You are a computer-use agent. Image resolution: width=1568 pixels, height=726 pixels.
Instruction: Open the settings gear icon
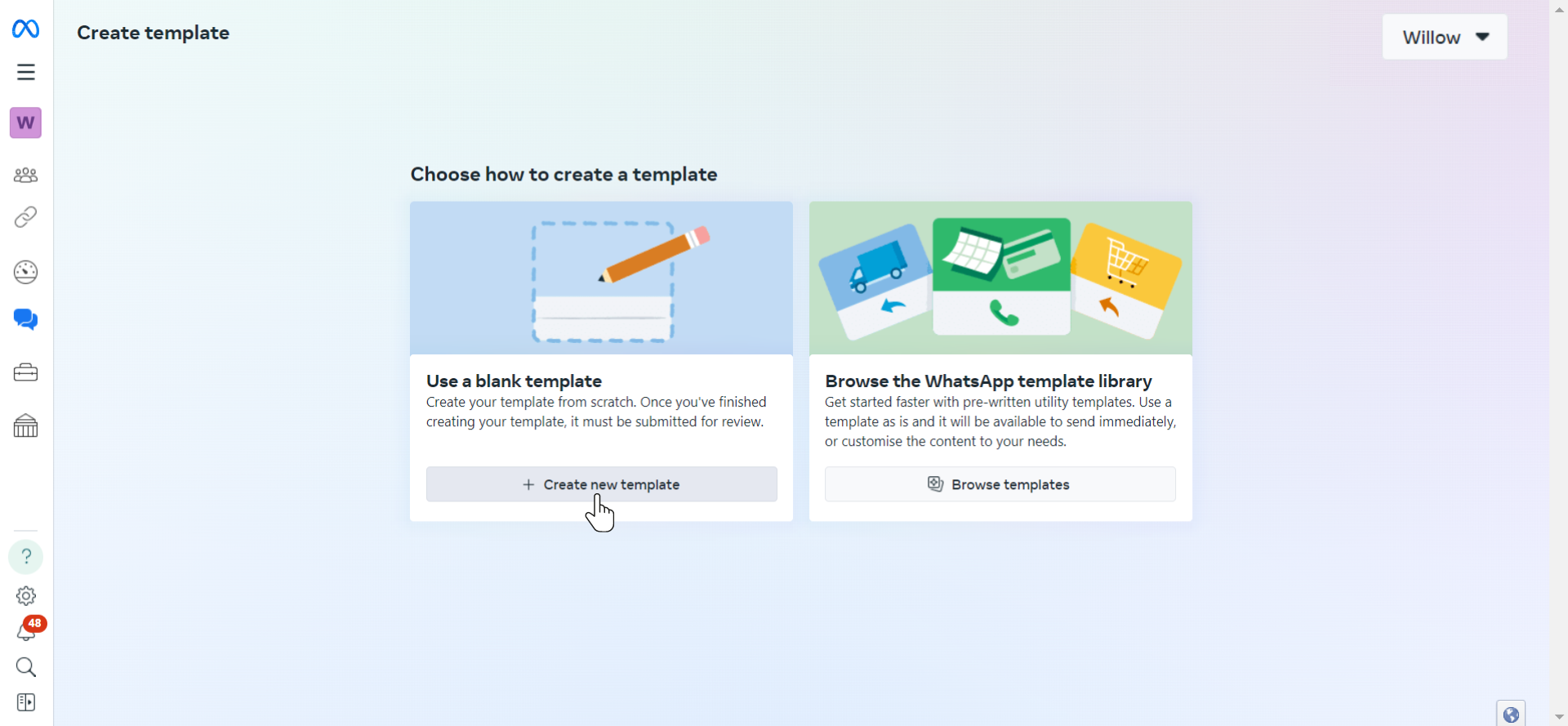[26, 596]
